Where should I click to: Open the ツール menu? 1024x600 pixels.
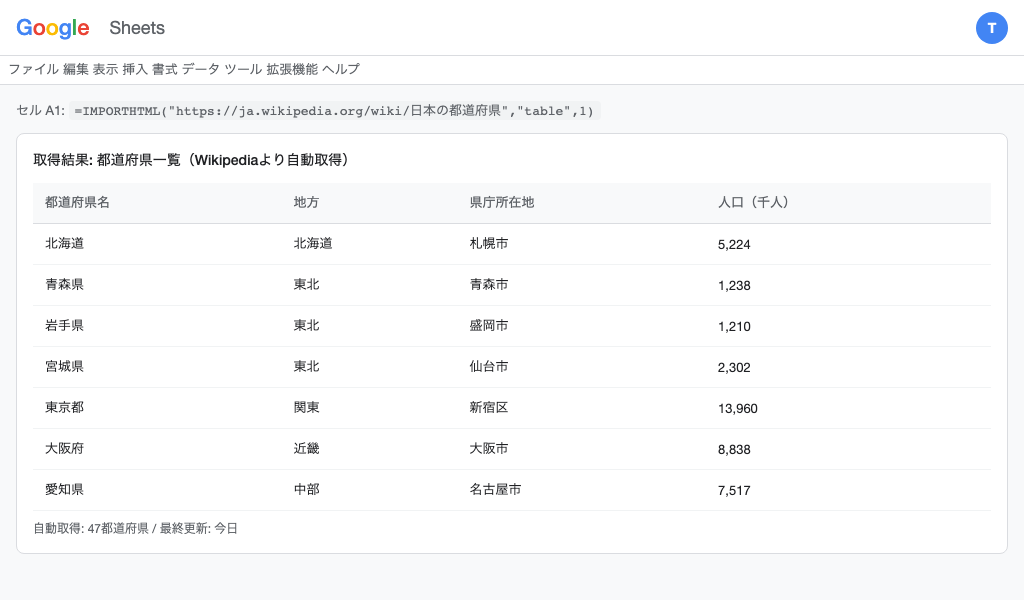(x=245, y=69)
